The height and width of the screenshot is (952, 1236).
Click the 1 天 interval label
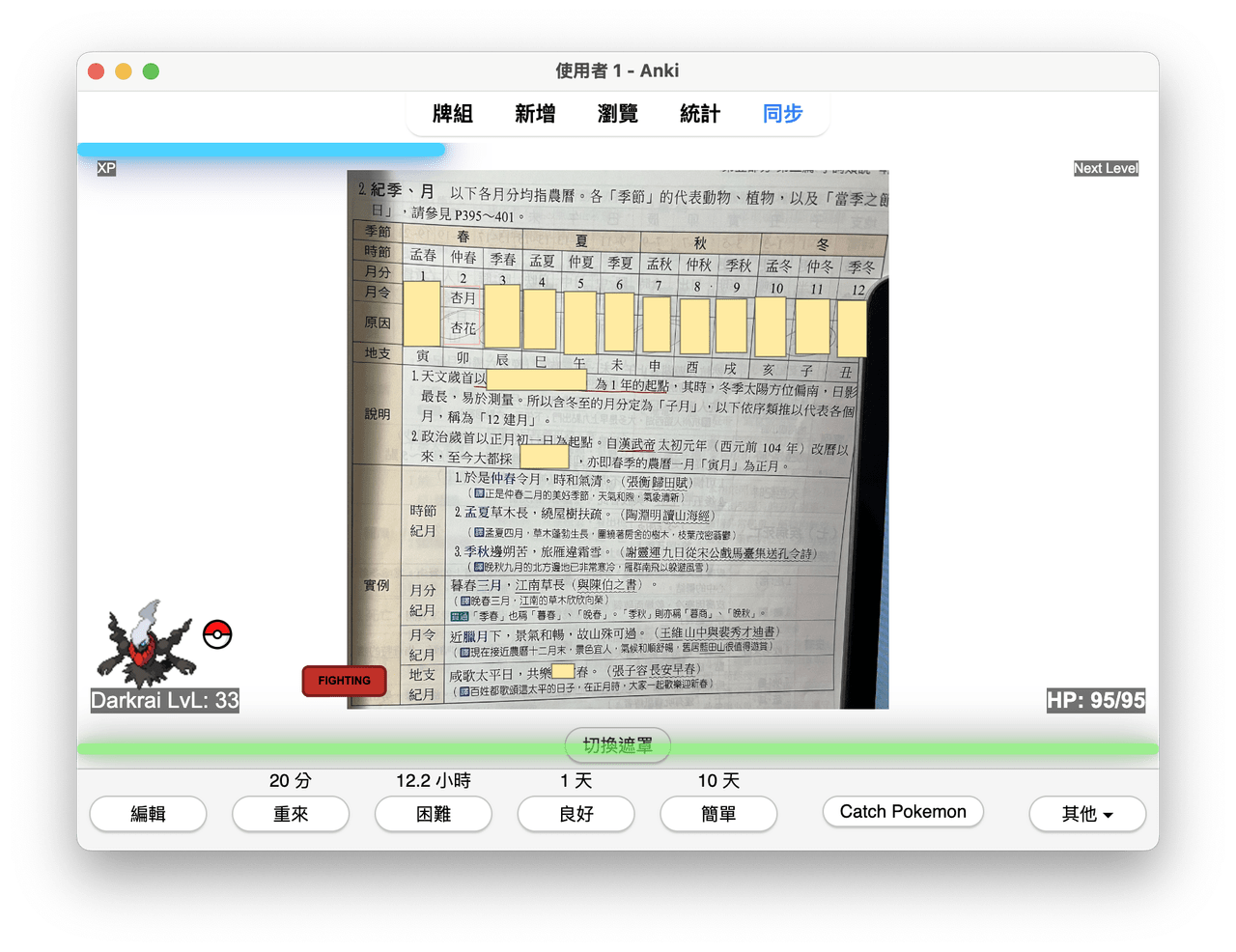pos(576,780)
